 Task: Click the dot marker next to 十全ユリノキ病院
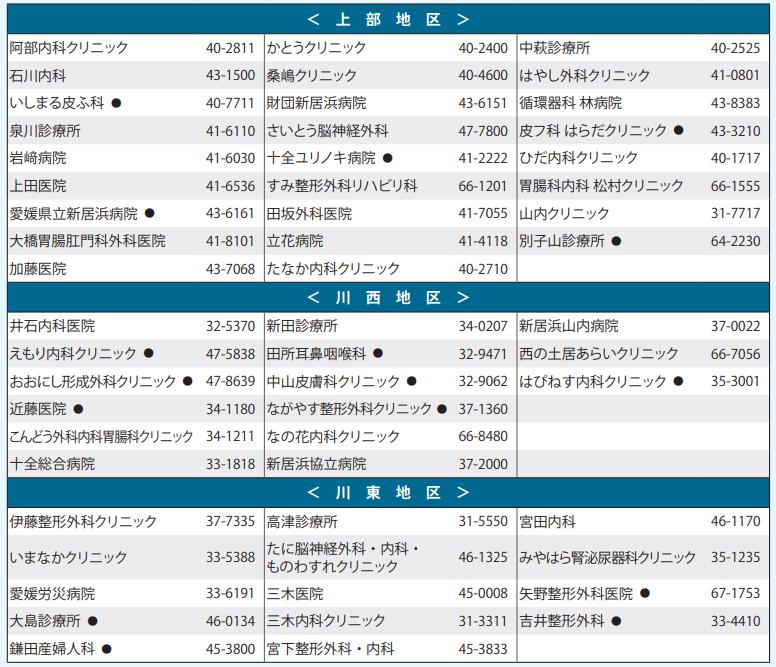[x=388, y=158]
